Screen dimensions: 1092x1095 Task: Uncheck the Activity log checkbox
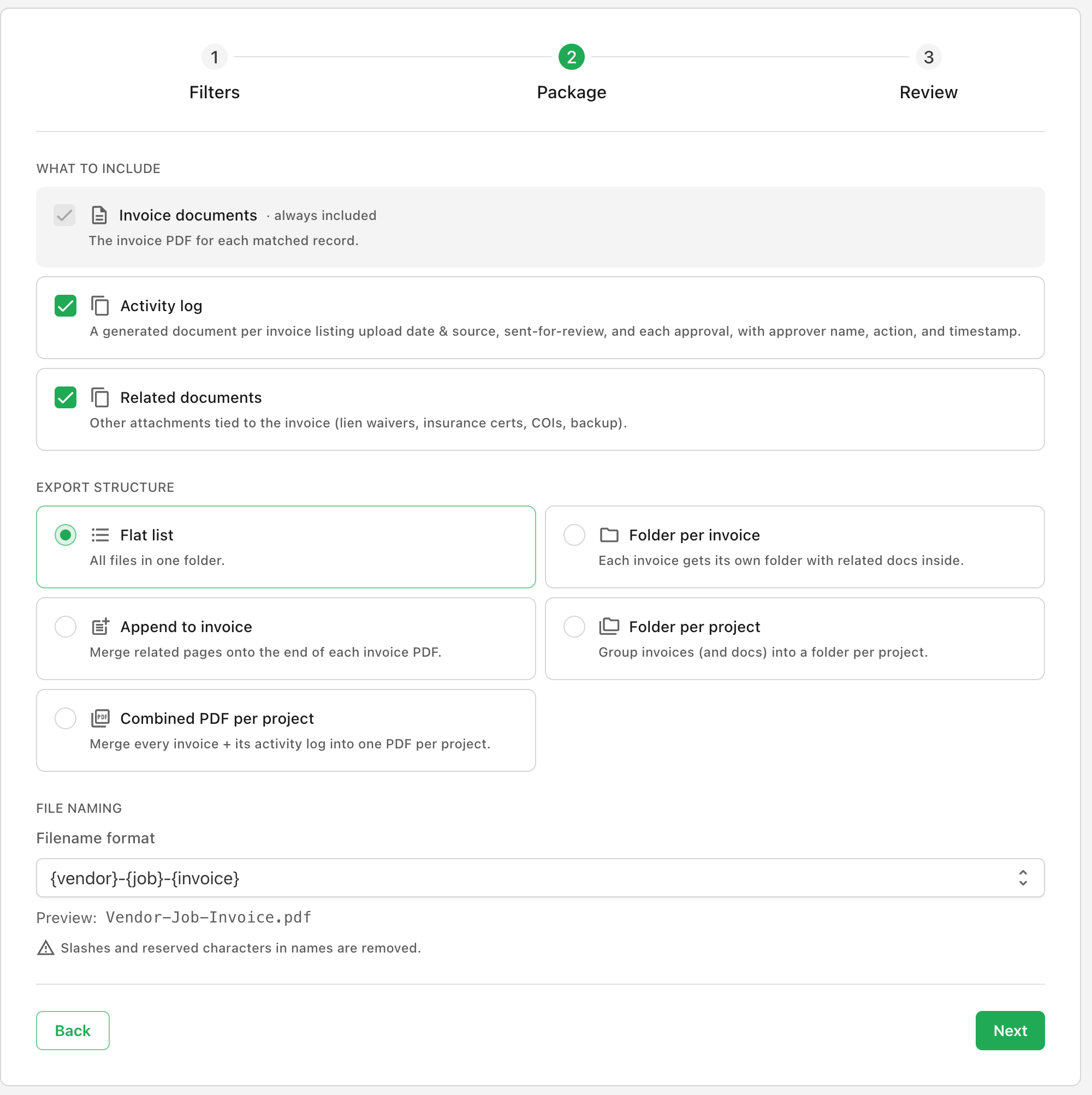click(x=65, y=306)
